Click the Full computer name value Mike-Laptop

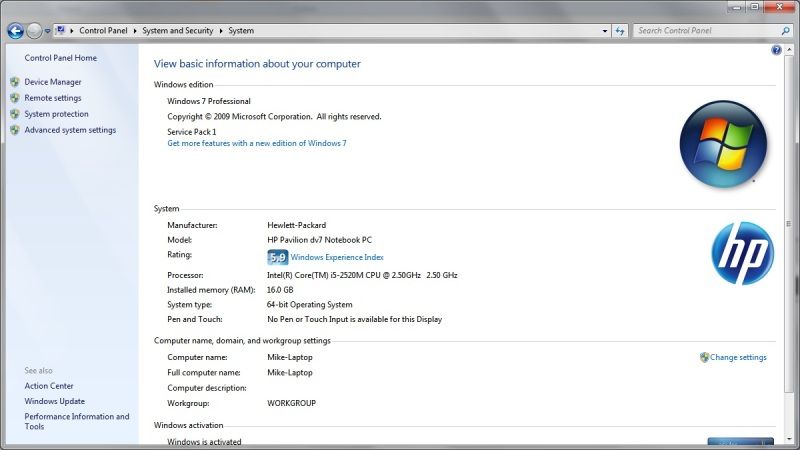[x=290, y=373]
